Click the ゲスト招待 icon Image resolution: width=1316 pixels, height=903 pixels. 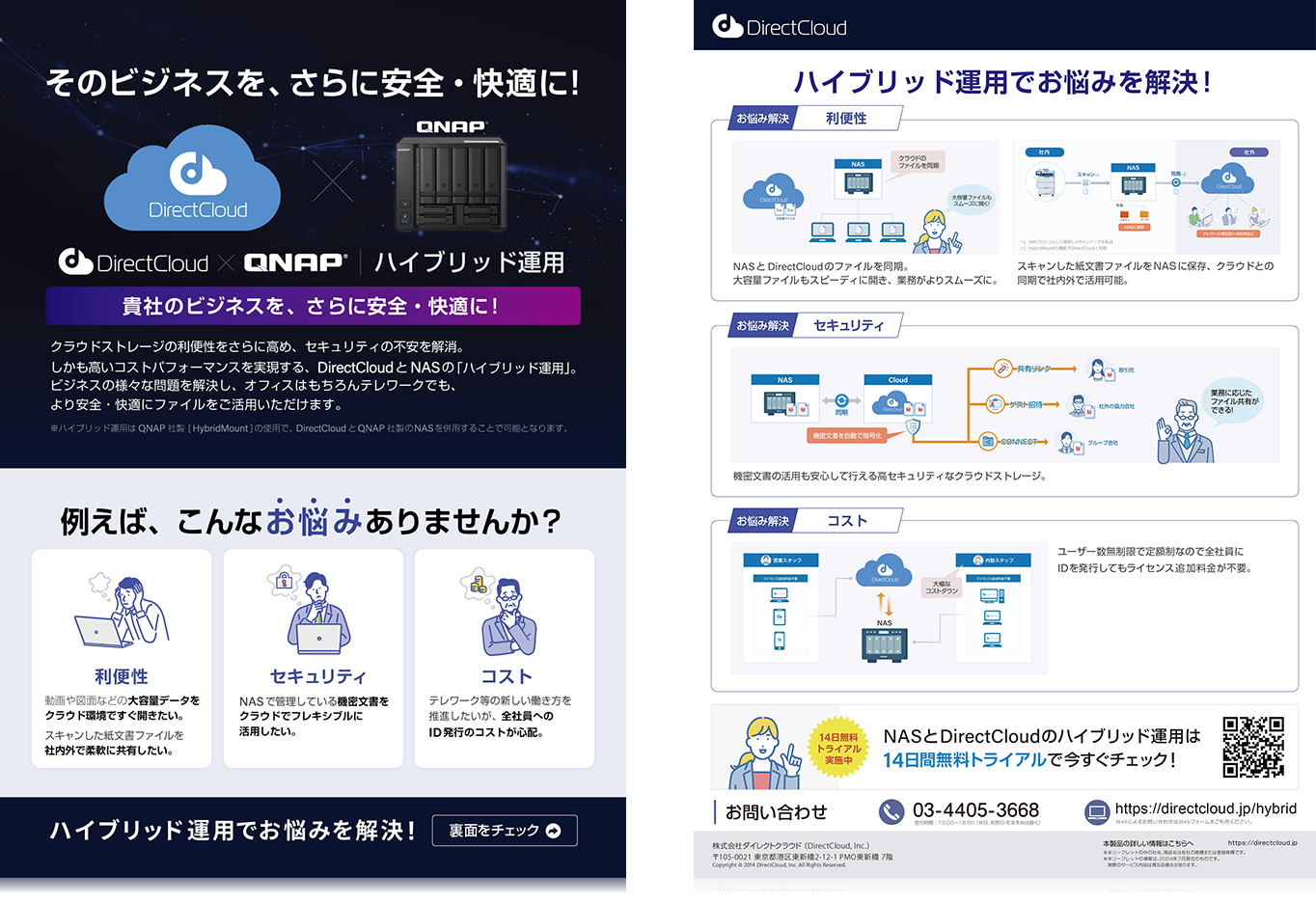(995, 404)
